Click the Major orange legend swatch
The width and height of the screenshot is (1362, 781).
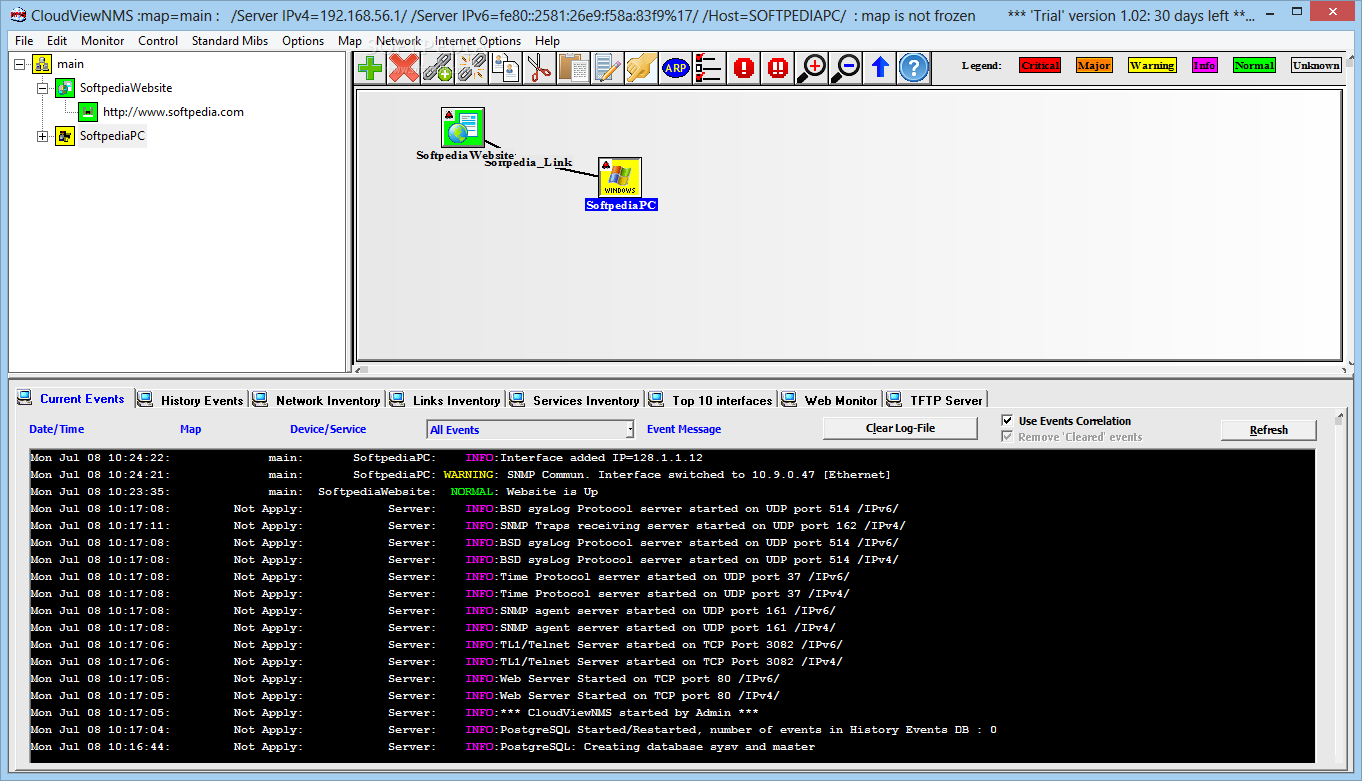[x=1094, y=65]
